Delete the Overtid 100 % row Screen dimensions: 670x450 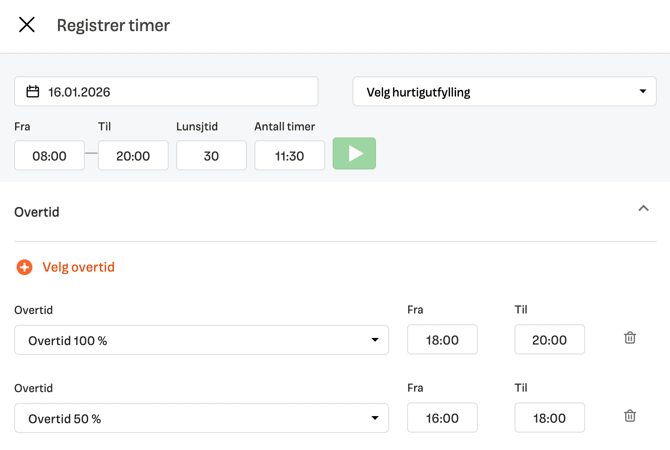[630, 338]
